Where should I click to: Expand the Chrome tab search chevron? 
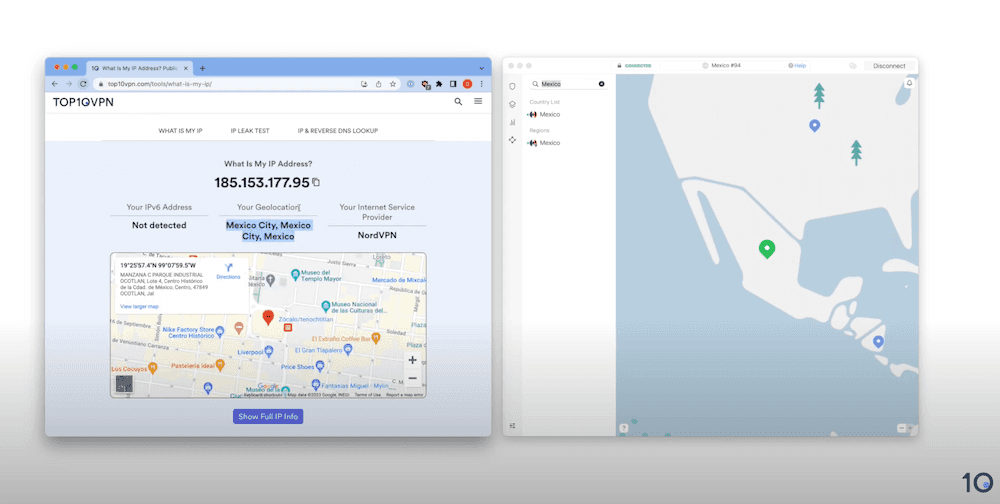tap(482, 68)
